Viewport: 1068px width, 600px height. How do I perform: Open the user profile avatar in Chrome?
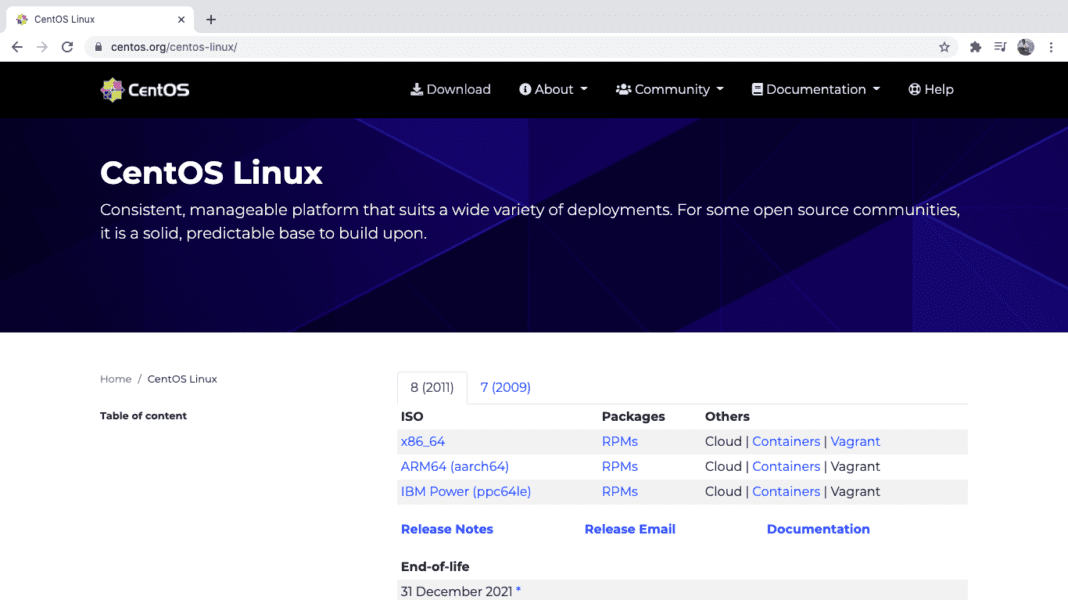coord(1025,46)
